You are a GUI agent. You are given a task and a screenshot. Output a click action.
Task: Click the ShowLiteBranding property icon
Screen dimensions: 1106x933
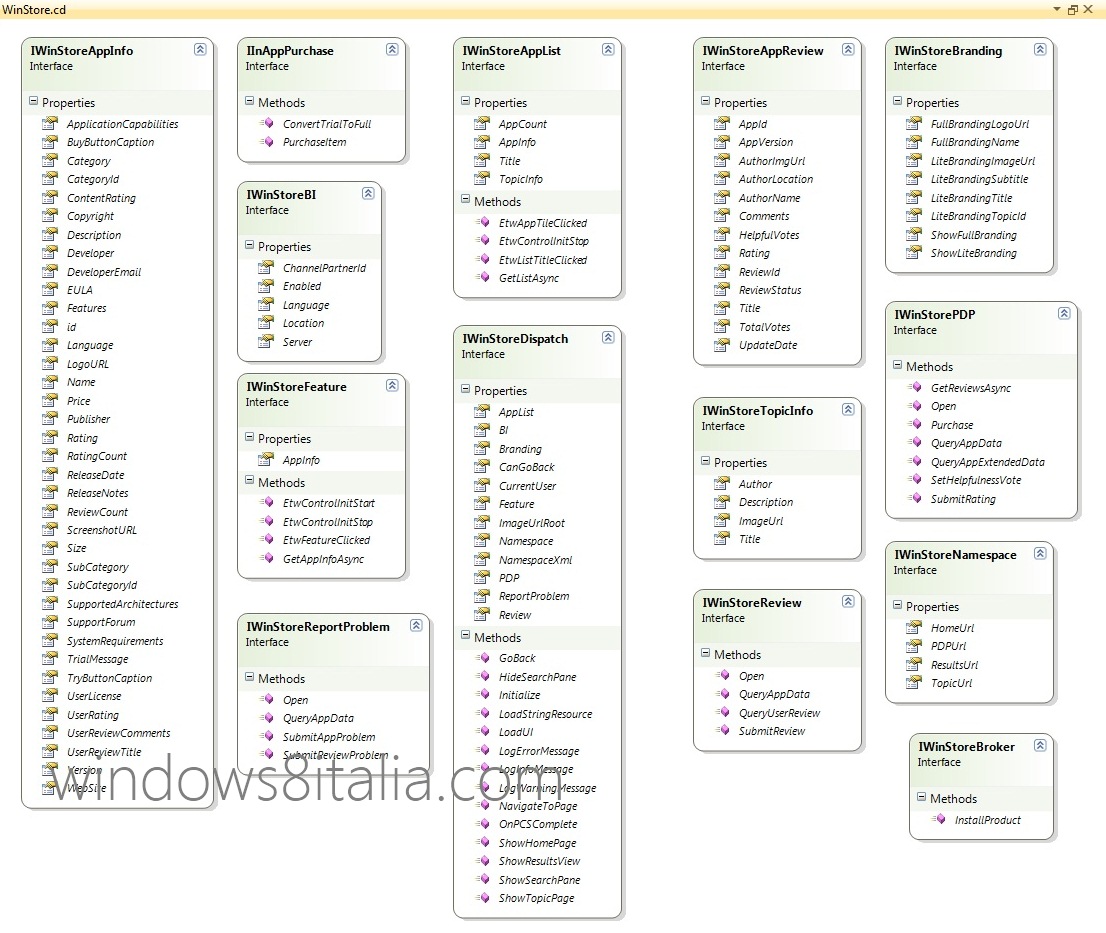pos(913,252)
